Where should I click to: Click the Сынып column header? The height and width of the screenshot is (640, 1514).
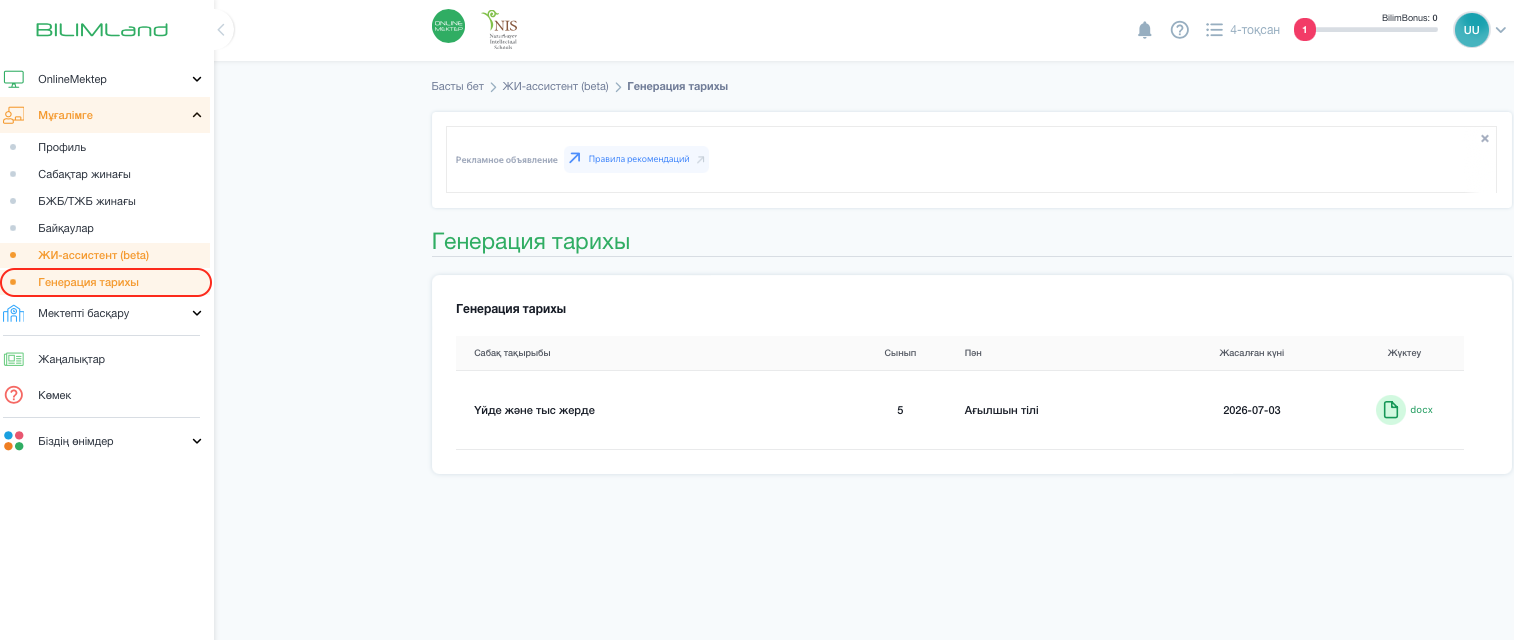click(x=900, y=353)
